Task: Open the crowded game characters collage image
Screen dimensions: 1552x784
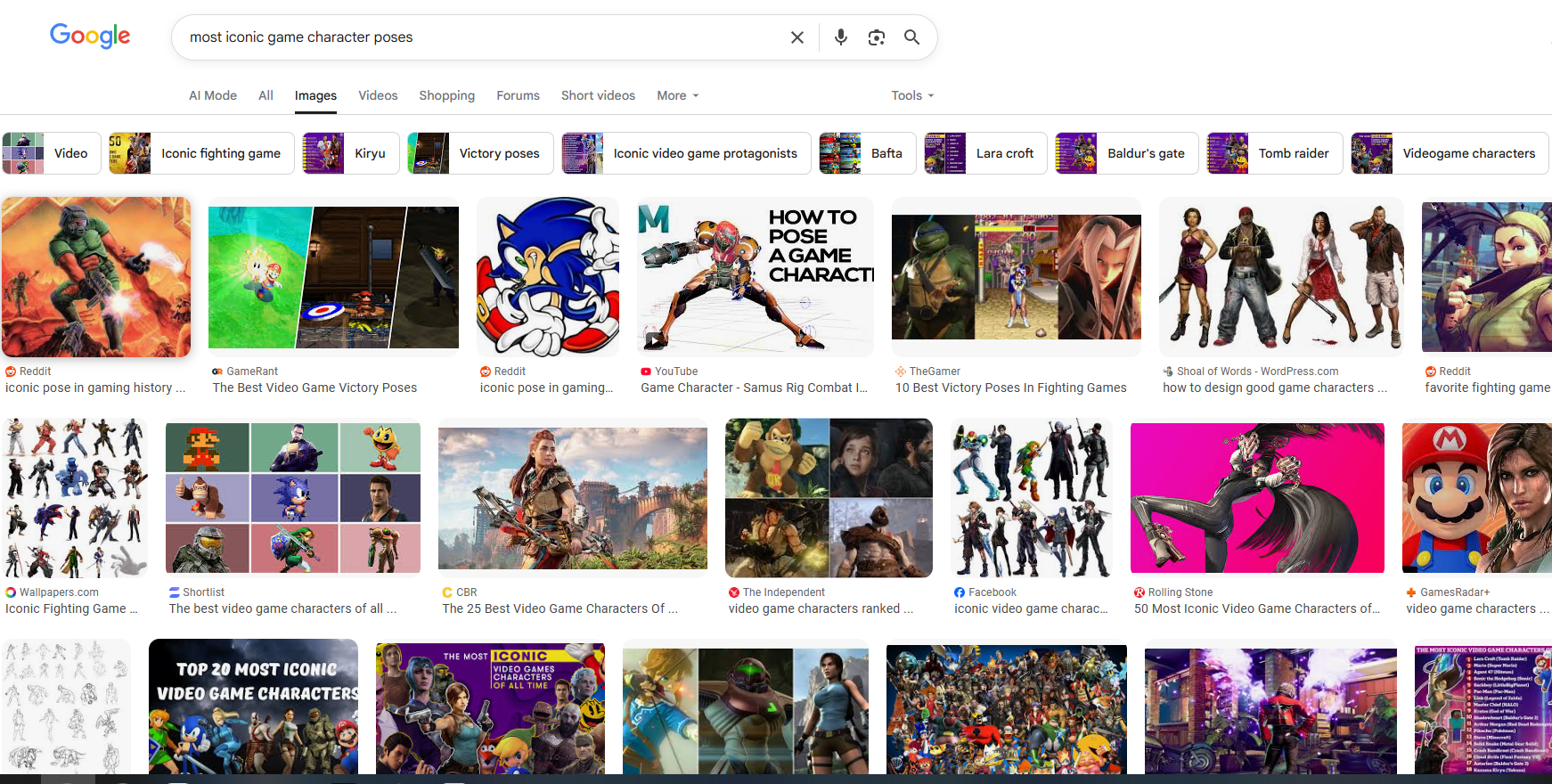Action: [1007, 709]
